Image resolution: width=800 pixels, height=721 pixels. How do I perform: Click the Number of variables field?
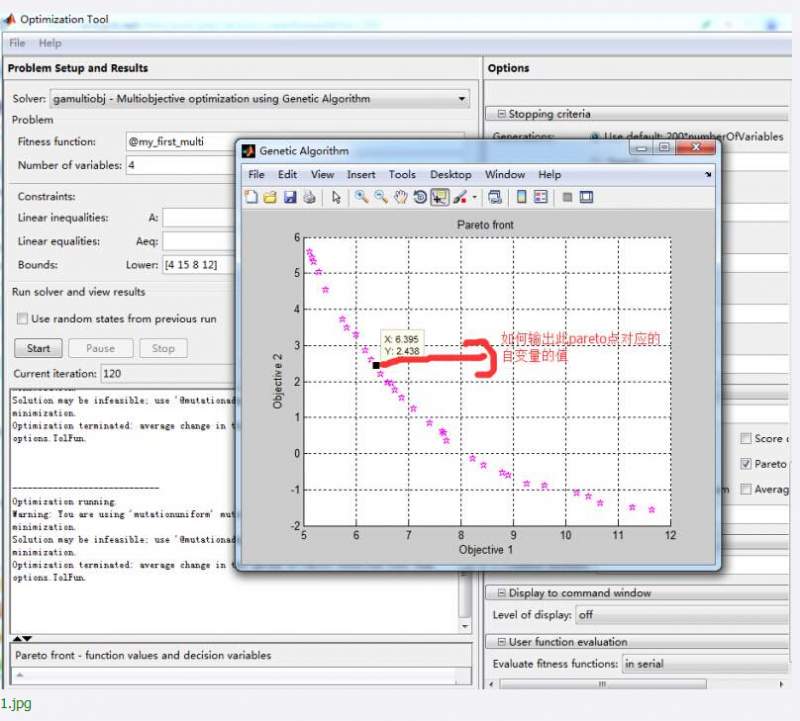pos(181,165)
